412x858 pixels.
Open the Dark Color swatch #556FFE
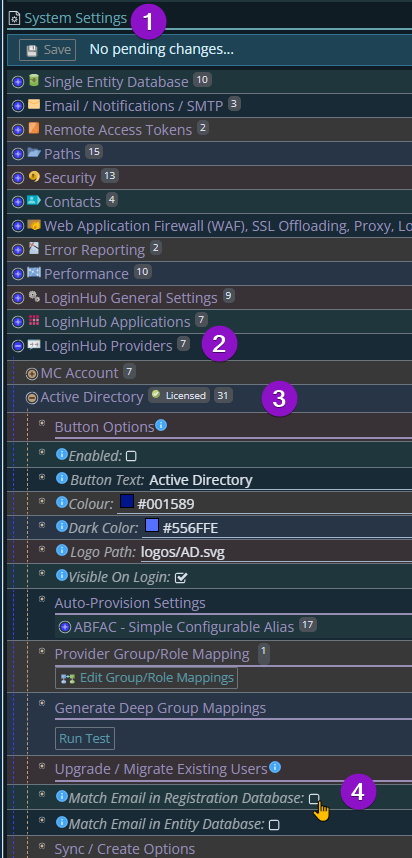[152, 526]
